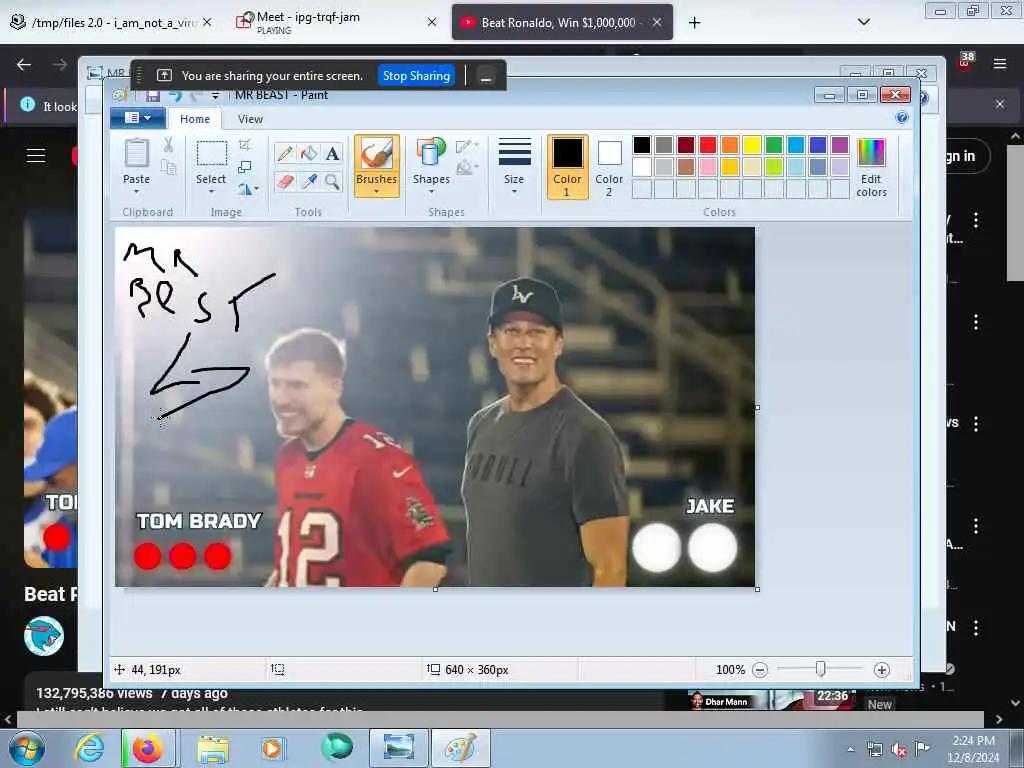Hide the screen sharing notification bar
The image size is (1024, 768).
pyautogui.click(x=485, y=76)
